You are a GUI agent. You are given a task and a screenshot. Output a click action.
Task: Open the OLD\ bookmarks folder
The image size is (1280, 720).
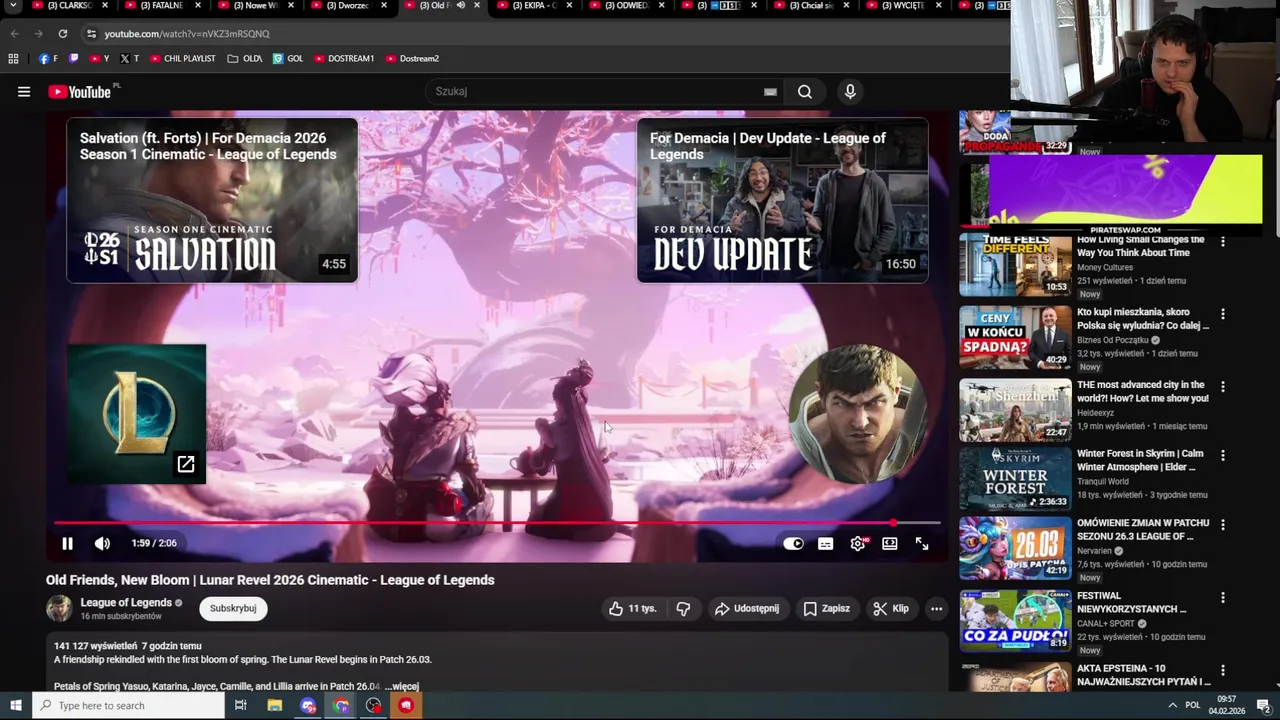pos(245,58)
